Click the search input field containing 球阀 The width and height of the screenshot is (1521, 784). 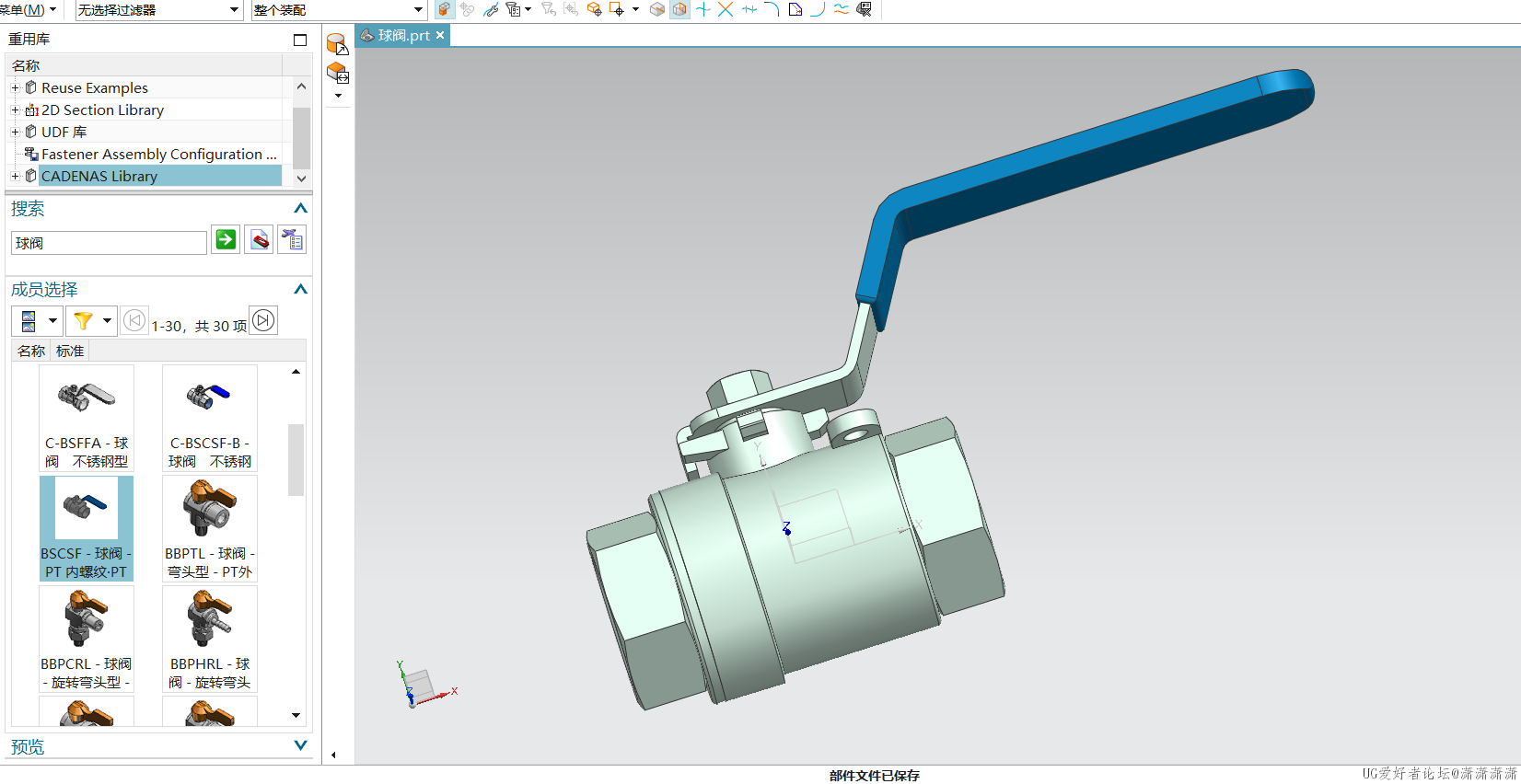pyautogui.click(x=109, y=243)
